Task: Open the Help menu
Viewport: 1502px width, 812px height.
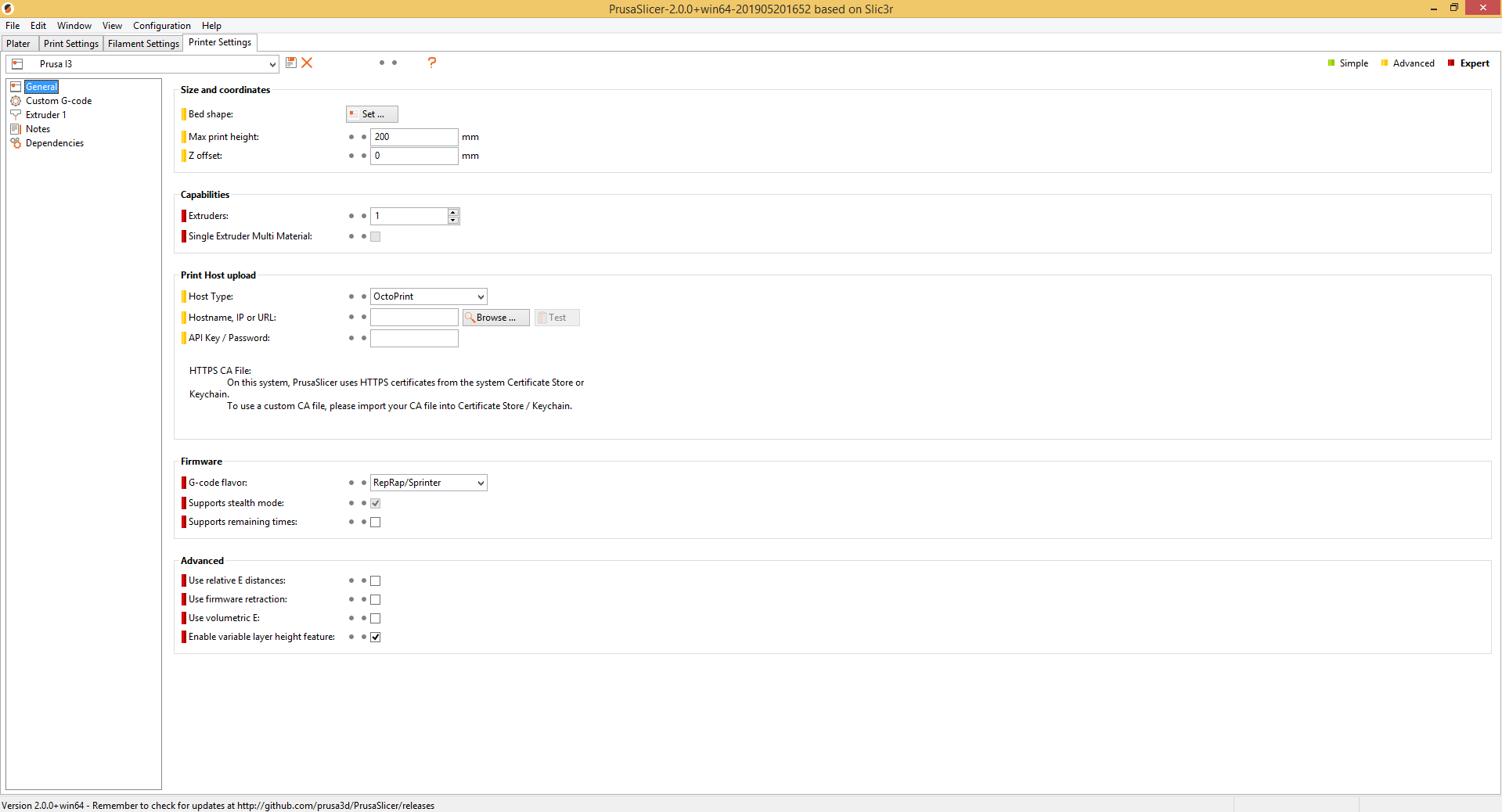Action: [x=211, y=26]
